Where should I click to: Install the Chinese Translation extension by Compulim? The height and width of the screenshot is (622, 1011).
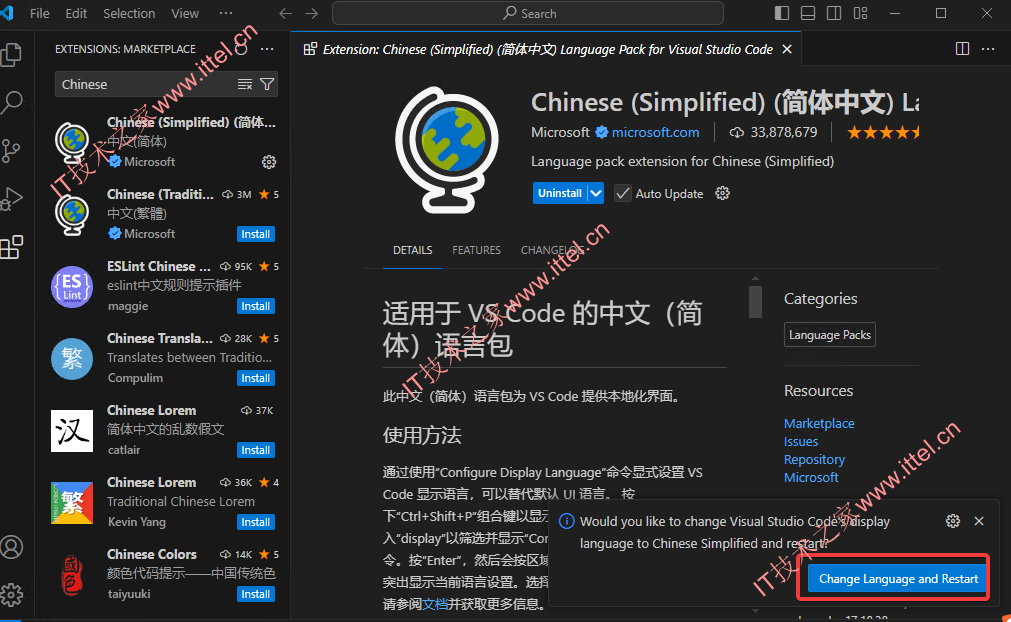coord(255,378)
